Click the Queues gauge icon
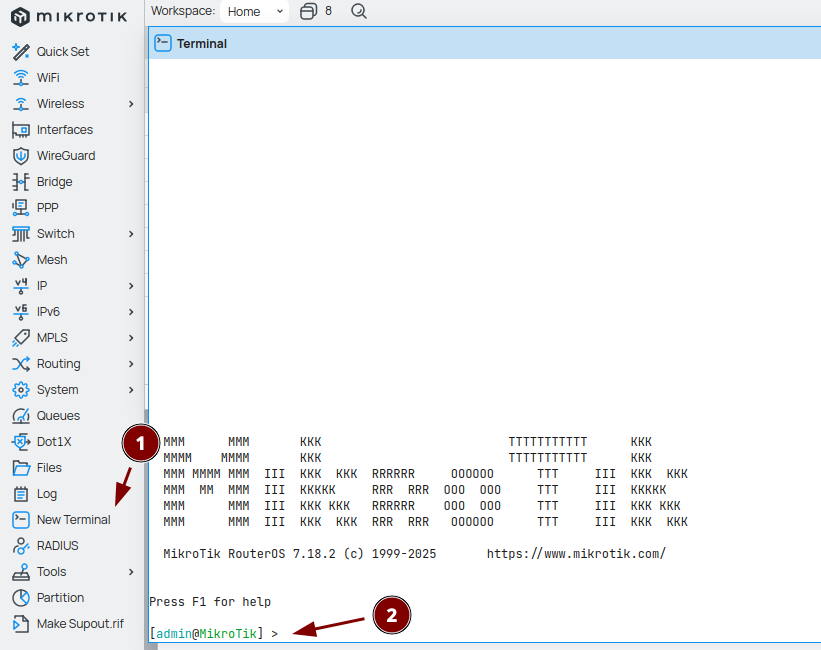The width and height of the screenshot is (821, 650). click(20, 416)
